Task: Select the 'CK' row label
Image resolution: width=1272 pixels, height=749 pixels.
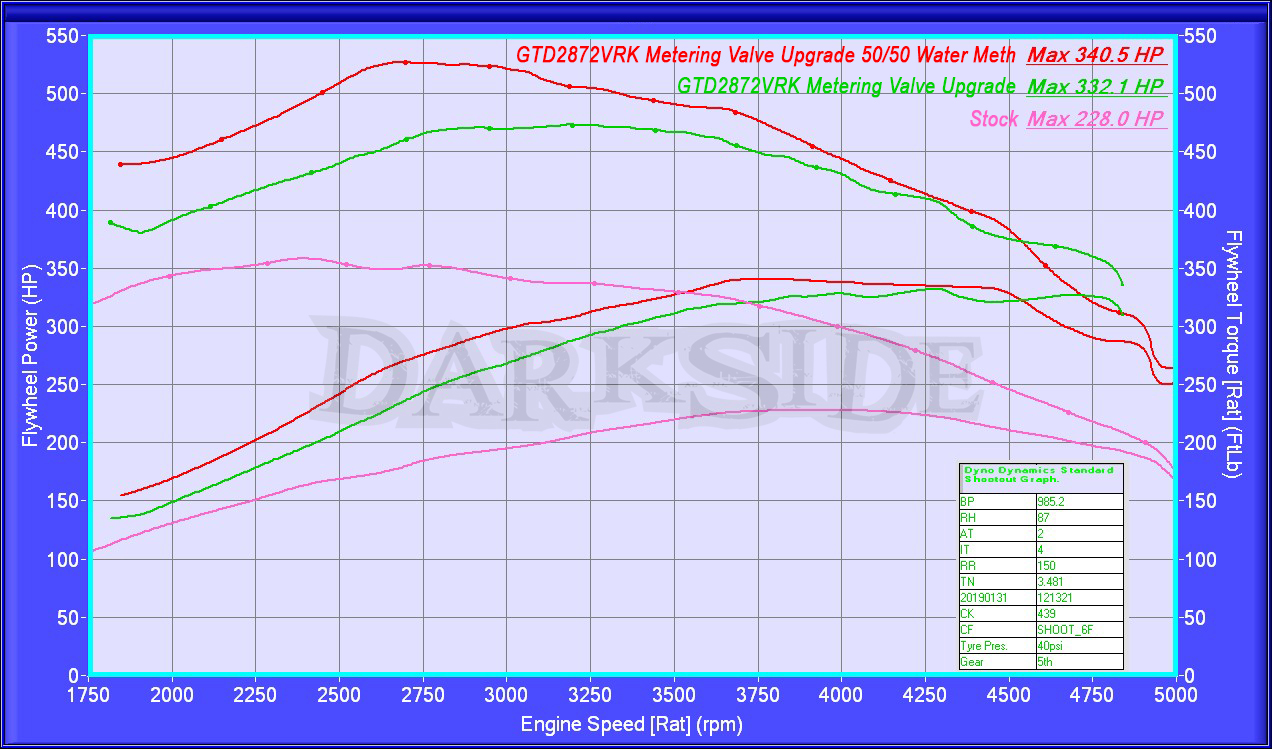Action: pyautogui.click(x=967, y=614)
